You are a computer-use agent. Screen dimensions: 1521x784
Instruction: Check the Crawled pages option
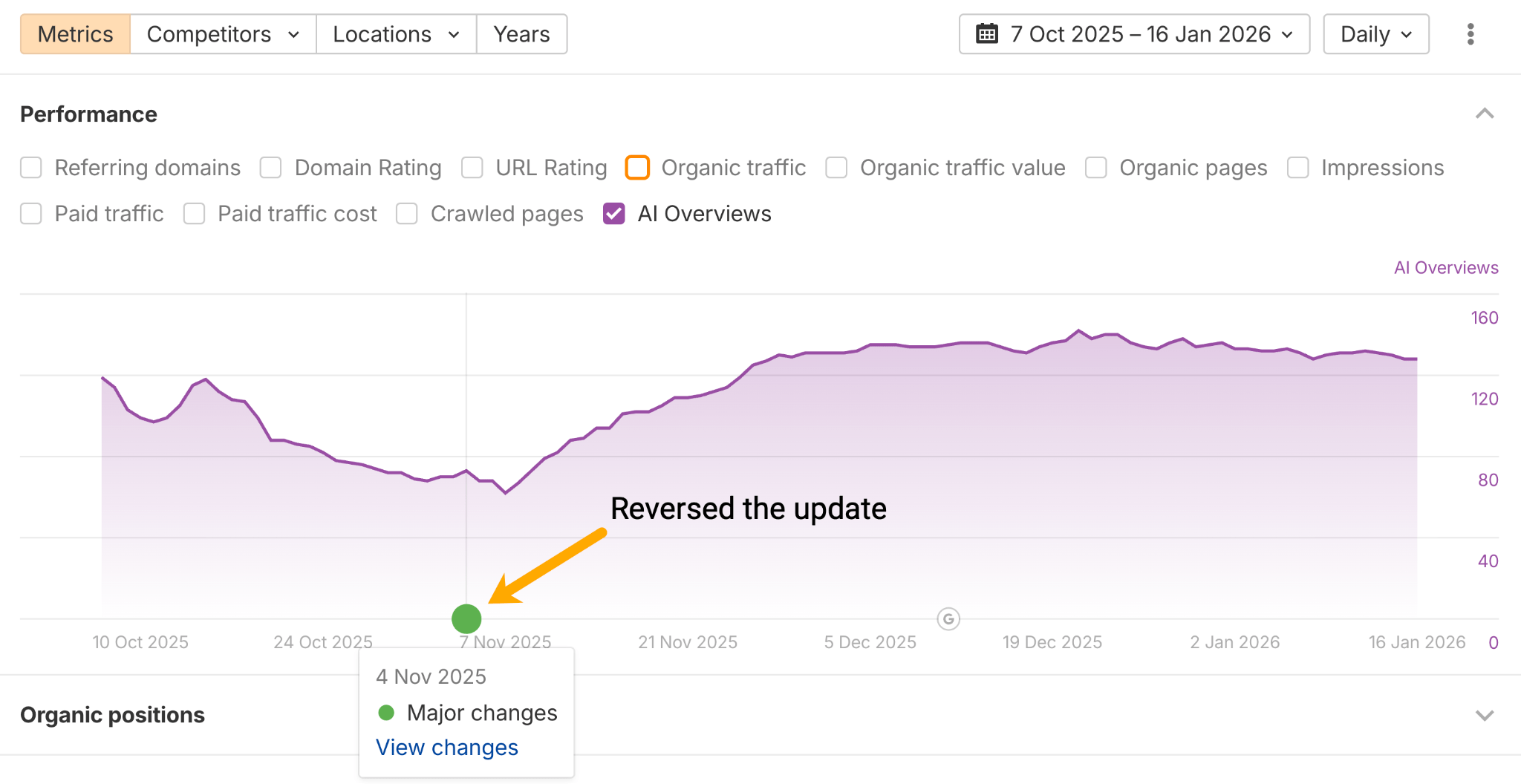406,214
